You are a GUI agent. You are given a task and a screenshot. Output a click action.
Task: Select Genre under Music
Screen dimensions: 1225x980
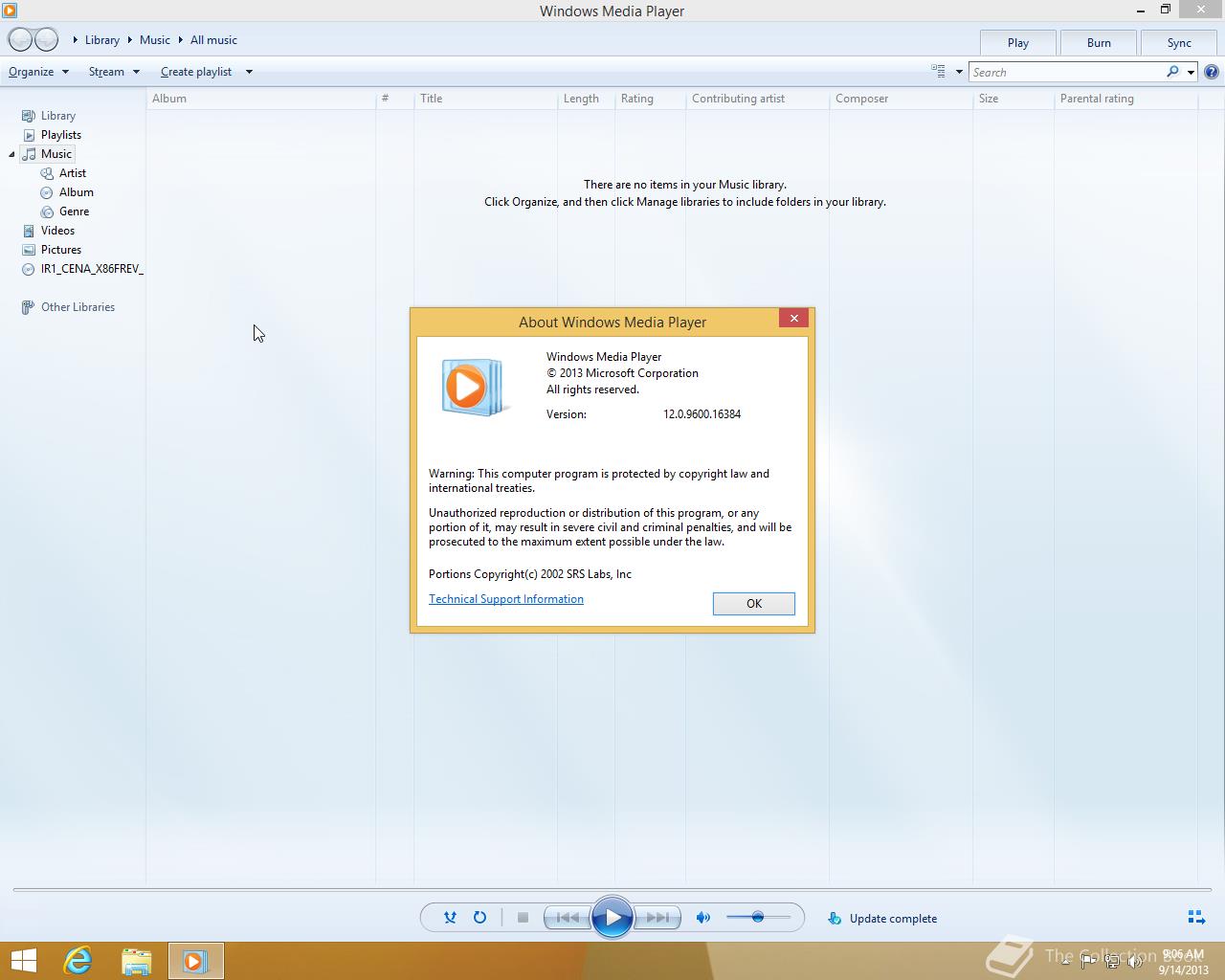(74, 212)
